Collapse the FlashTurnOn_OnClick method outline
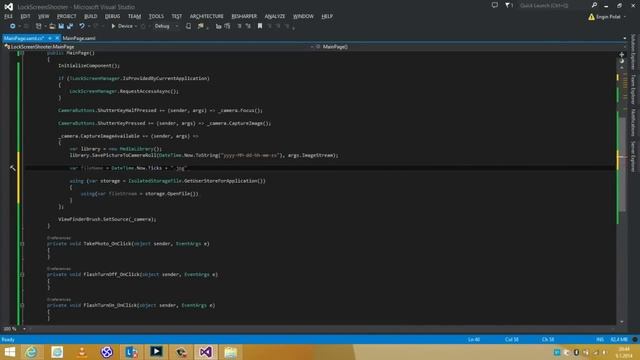Screen dimensions: 640x360 (x=22, y=305)
